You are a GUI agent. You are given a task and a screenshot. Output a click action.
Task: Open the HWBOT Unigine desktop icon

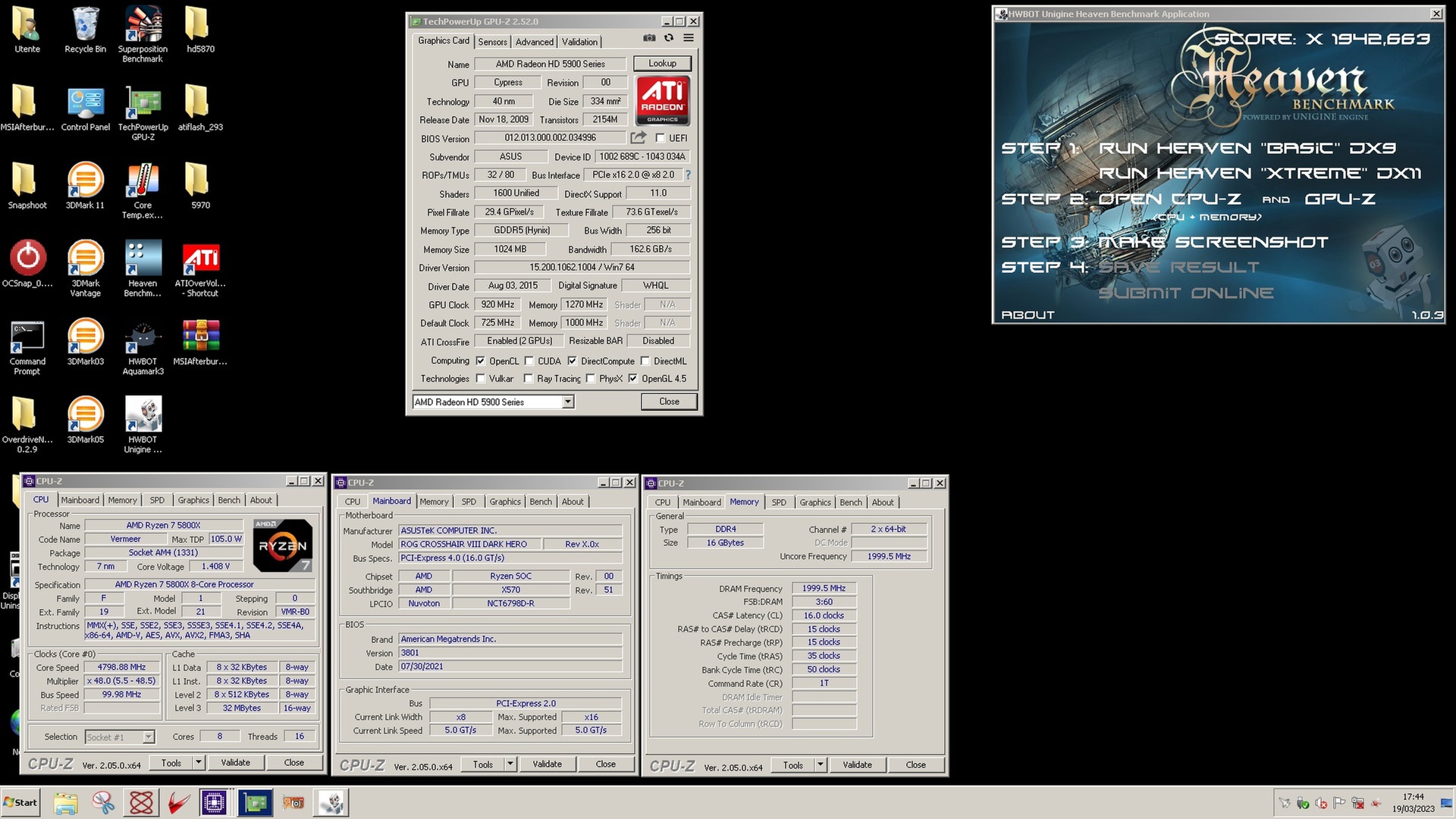point(143,424)
